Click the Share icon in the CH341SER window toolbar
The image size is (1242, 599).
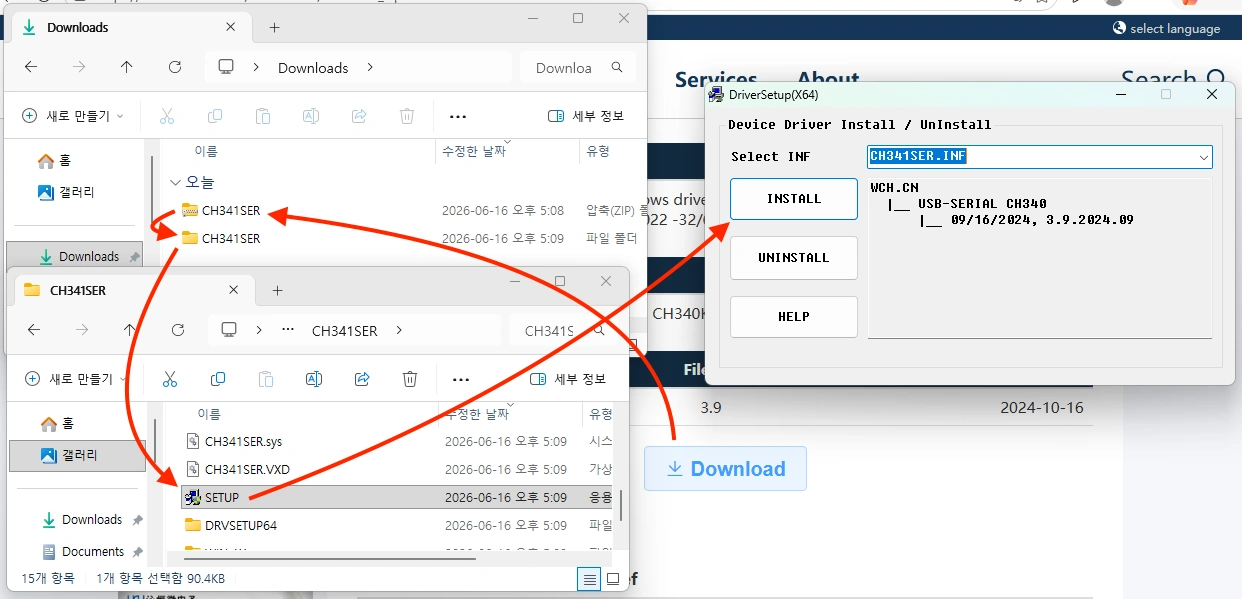[362, 379]
